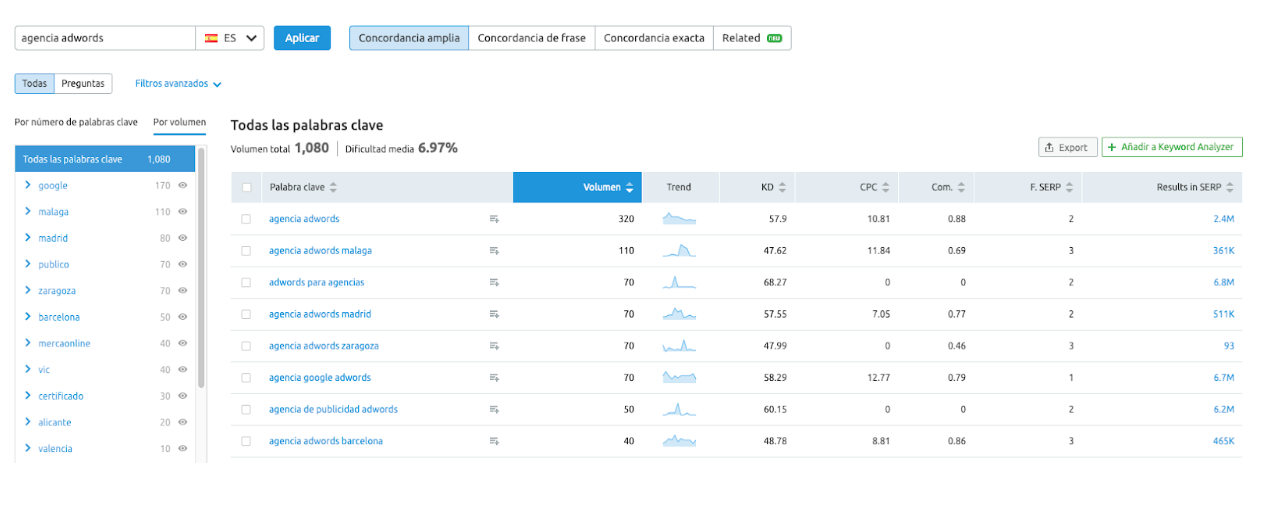Open trend chart for adwords para agencias

(x=679, y=282)
